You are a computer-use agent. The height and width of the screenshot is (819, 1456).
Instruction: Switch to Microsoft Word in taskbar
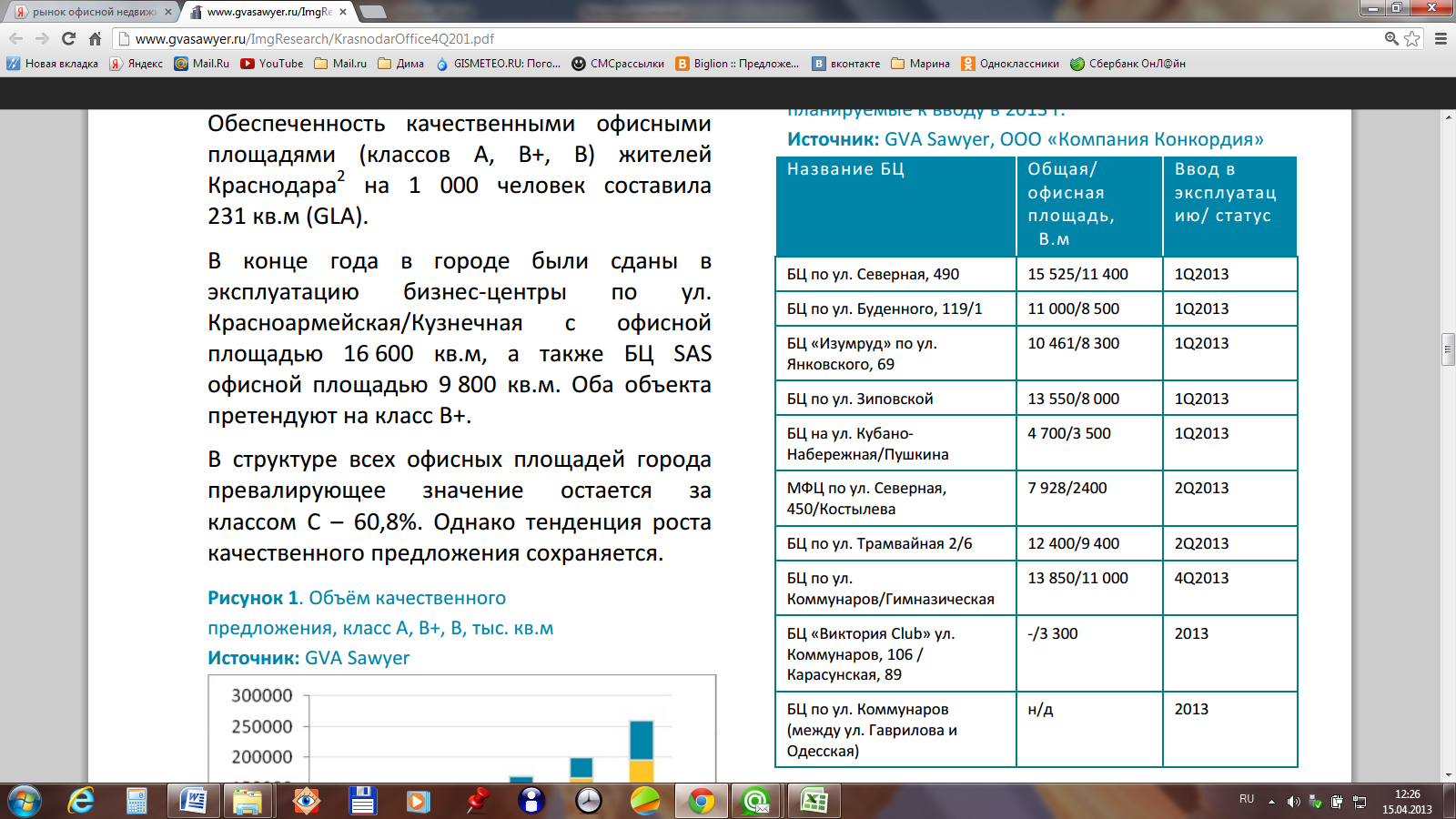click(x=193, y=802)
